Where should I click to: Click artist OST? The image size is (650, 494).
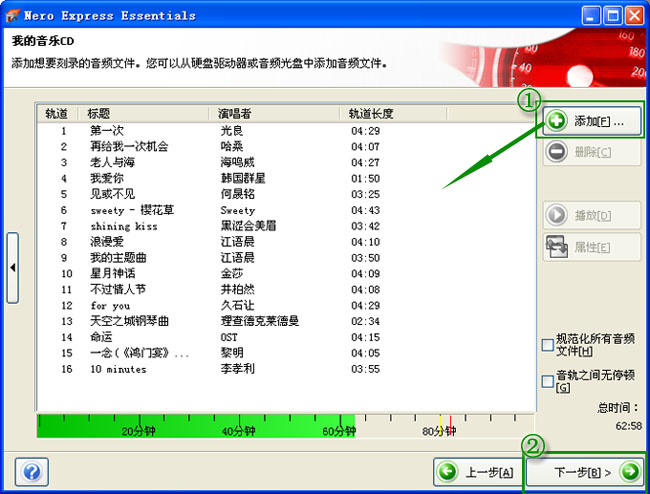coord(229,337)
